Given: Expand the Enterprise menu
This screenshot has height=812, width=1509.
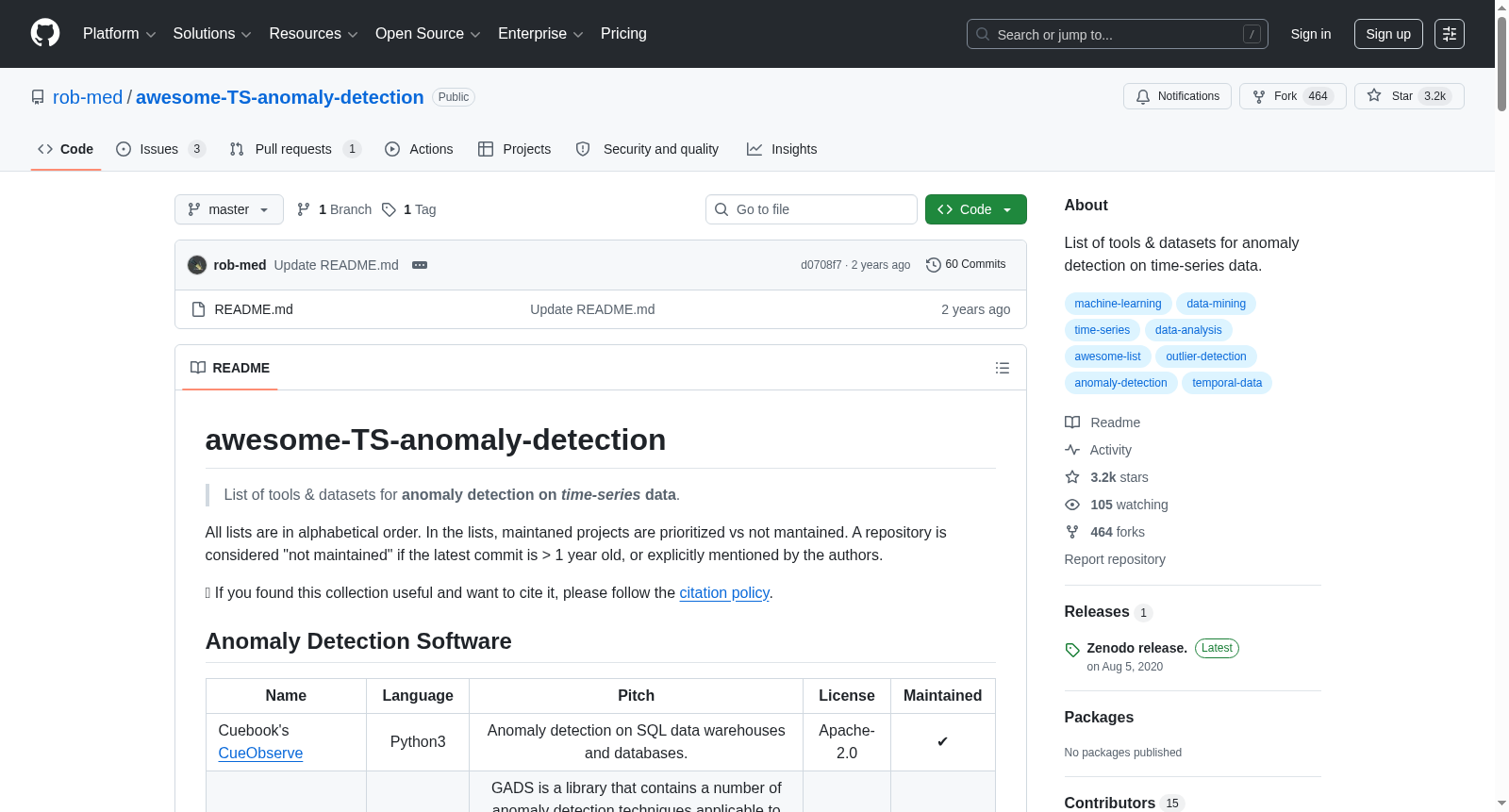Looking at the screenshot, I should (540, 34).
